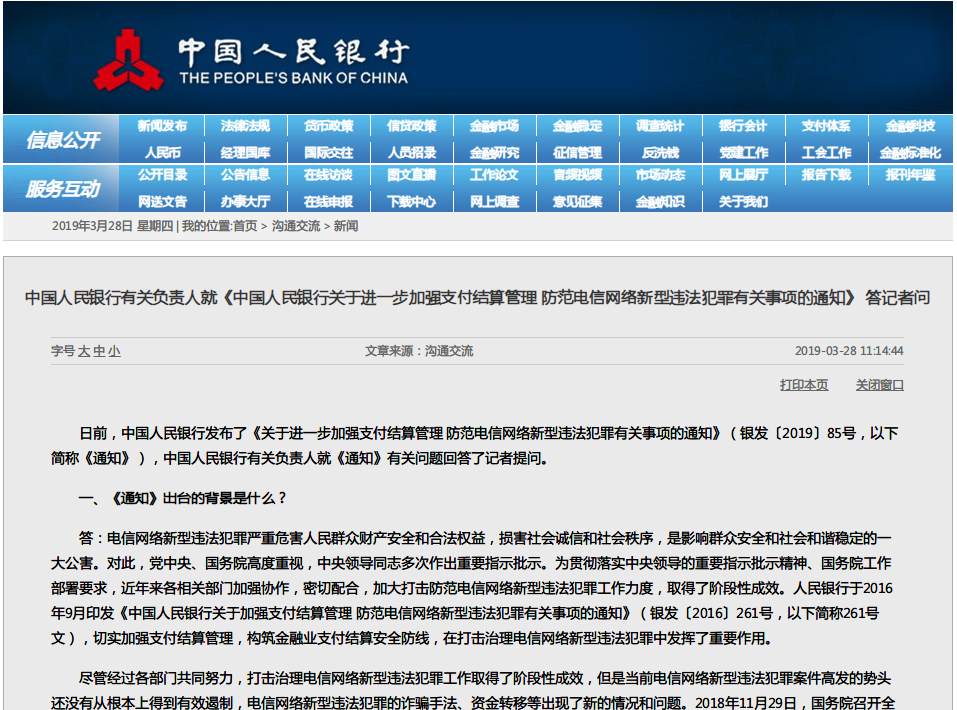Viewport: 957px width, 710px height.
Task: Open 金融科技 from the navigation
Action: (x=909, y=127)
